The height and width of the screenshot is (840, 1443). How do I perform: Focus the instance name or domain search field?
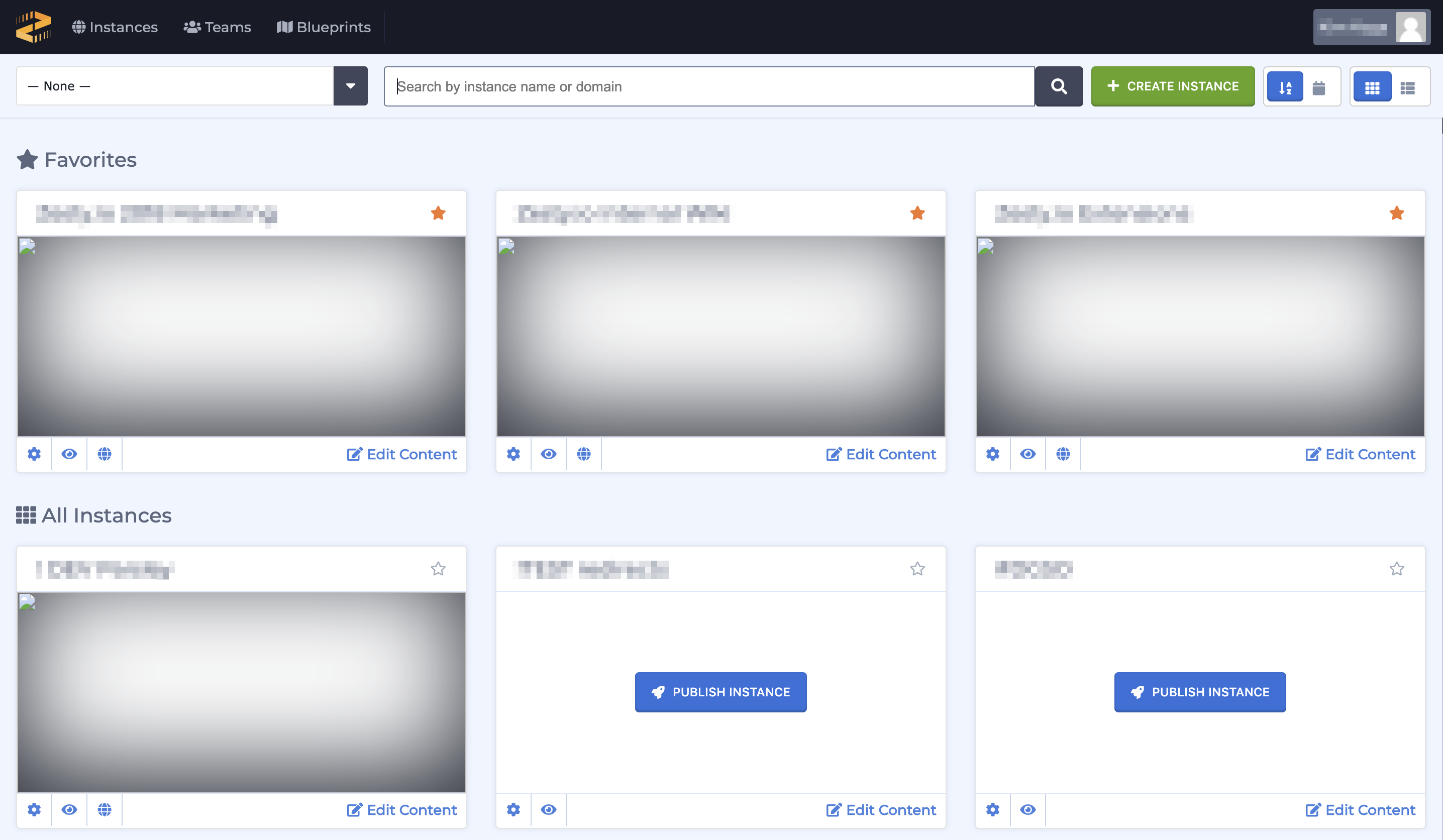tap(709, 86)
